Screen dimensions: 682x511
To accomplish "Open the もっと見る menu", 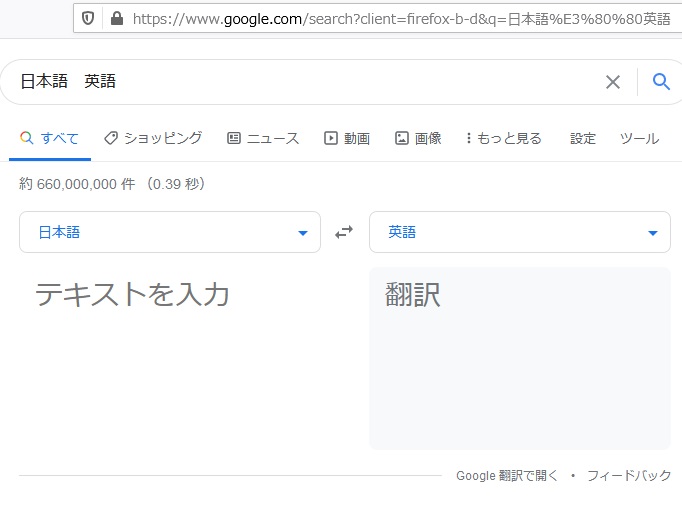I will (504, 138).
